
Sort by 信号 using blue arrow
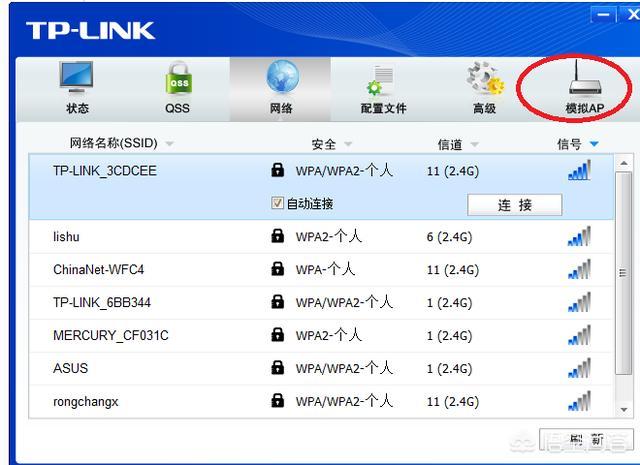pos(594,145)
